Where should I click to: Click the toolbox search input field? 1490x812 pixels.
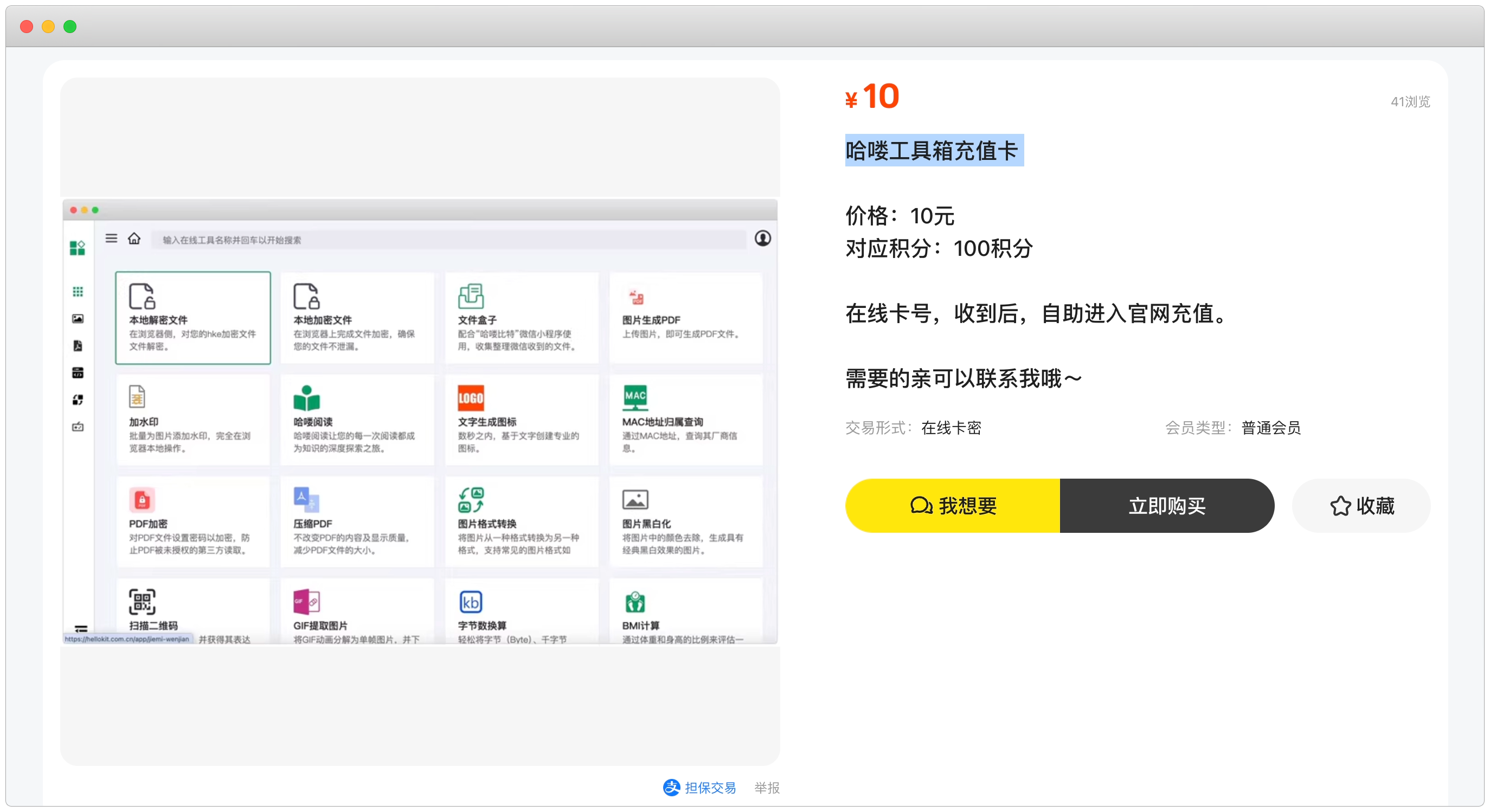pyautogui.click(x=448, y=240)
